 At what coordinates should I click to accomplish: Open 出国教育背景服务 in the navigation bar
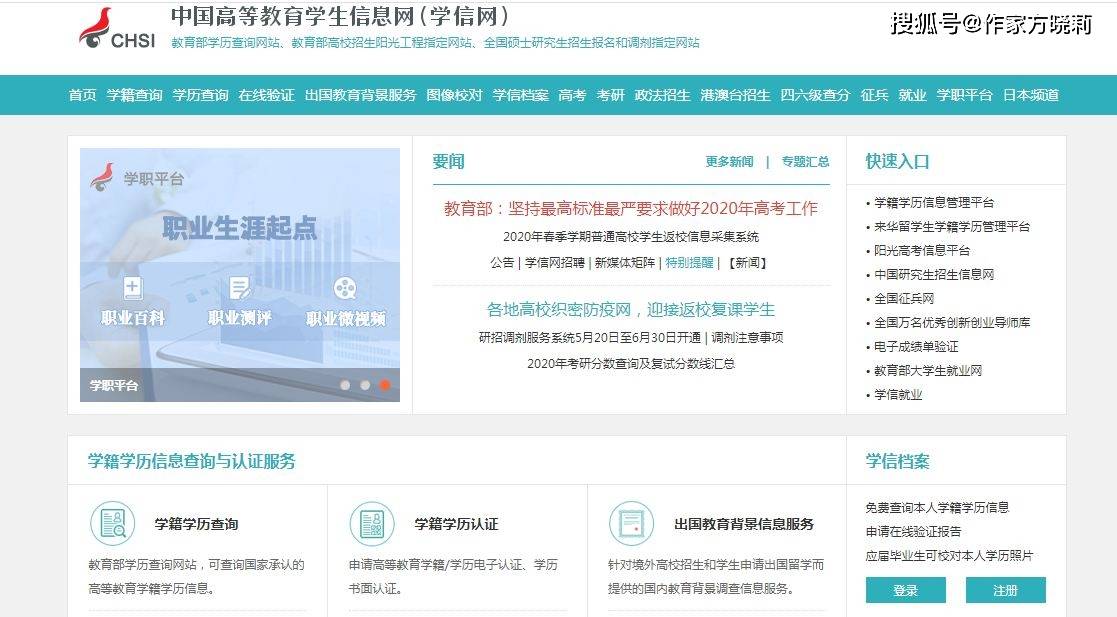[x=360, y=95]
